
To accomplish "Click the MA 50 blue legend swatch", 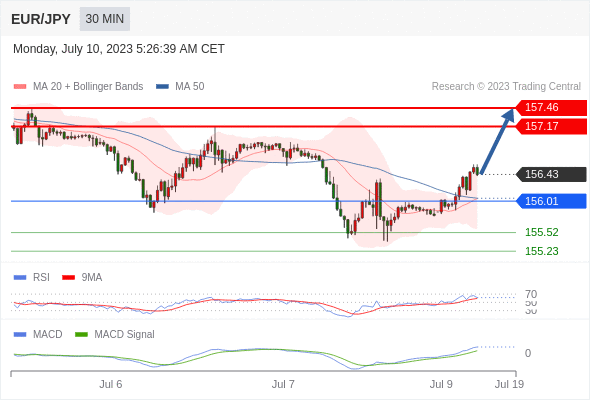I will click(162, 87).
